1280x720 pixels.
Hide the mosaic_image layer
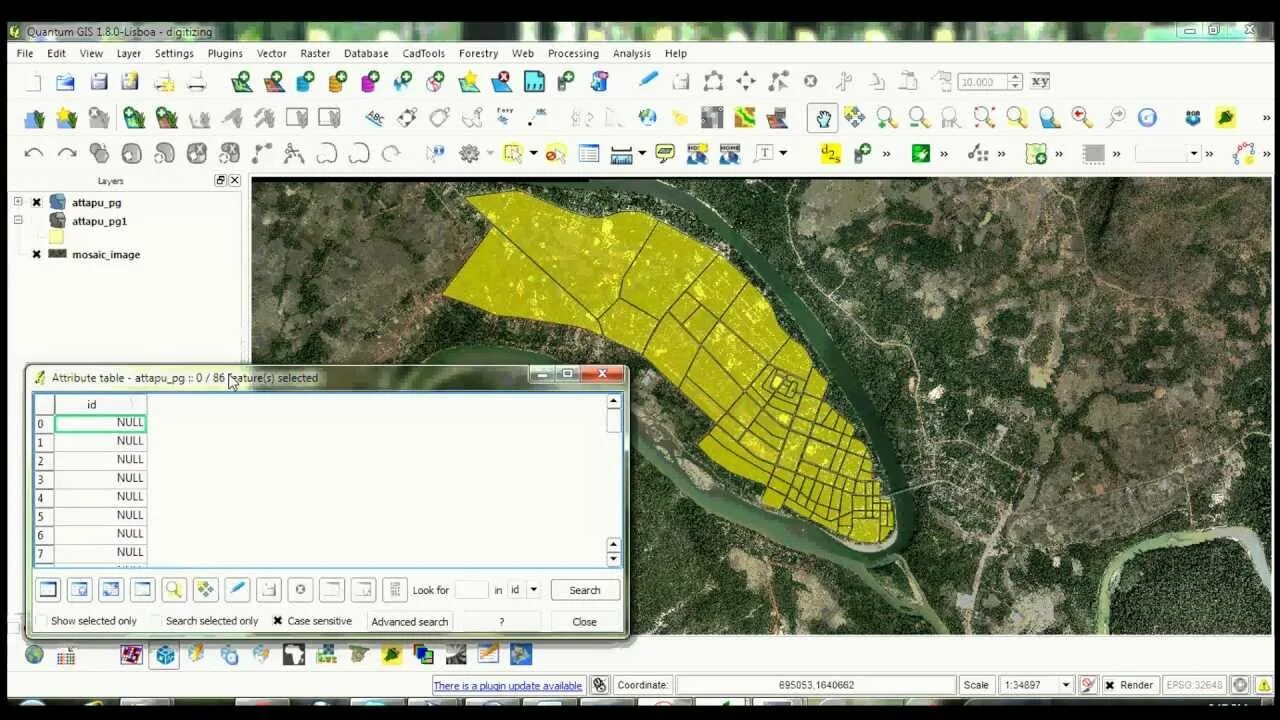[x=36, y=255]
